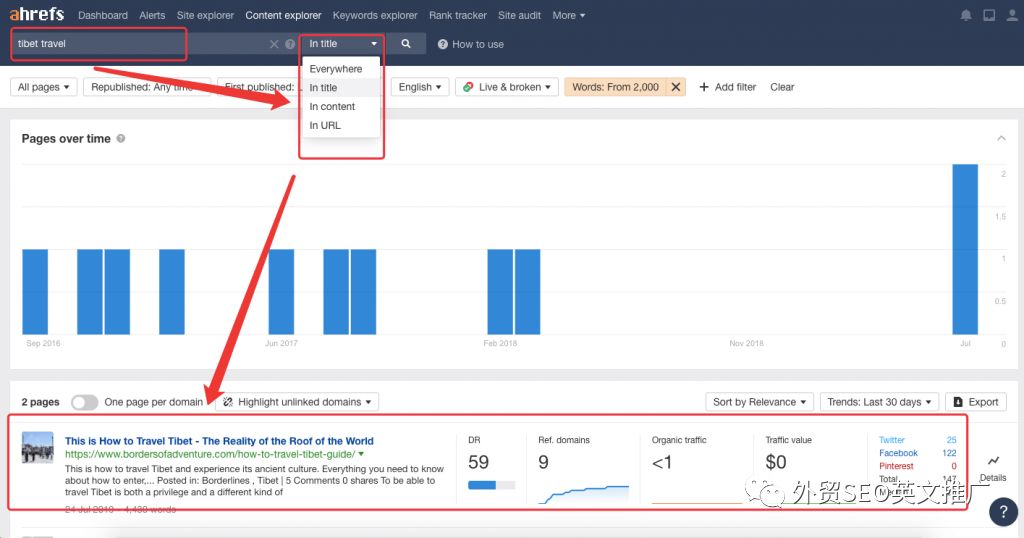Open the Live & broken filter dropdown

507,87
